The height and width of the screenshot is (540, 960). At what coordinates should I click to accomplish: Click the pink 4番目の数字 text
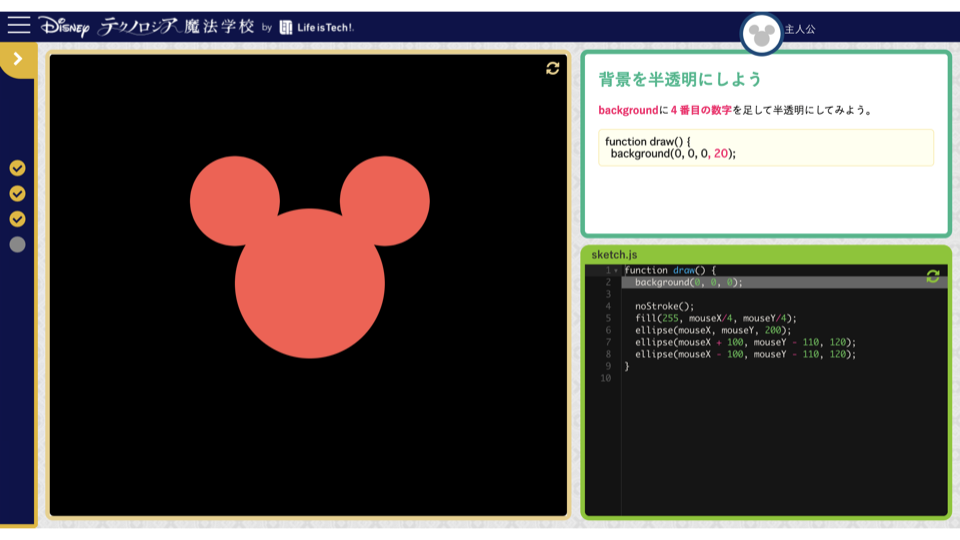coord(701,110)
